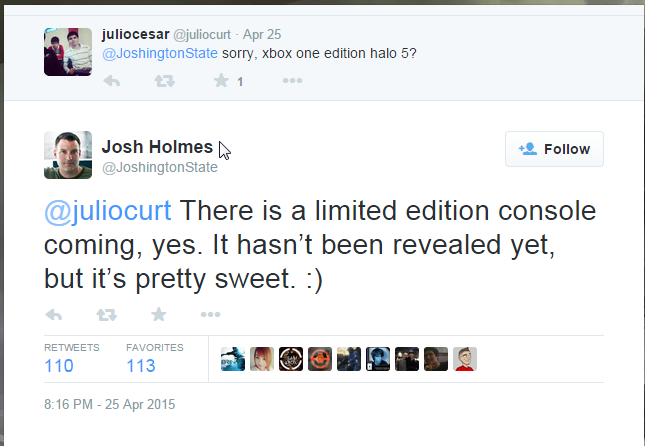Retweet Josh Holmes' console tweet
The height and width of the screenshot is (446, 645).
[106, 314]
